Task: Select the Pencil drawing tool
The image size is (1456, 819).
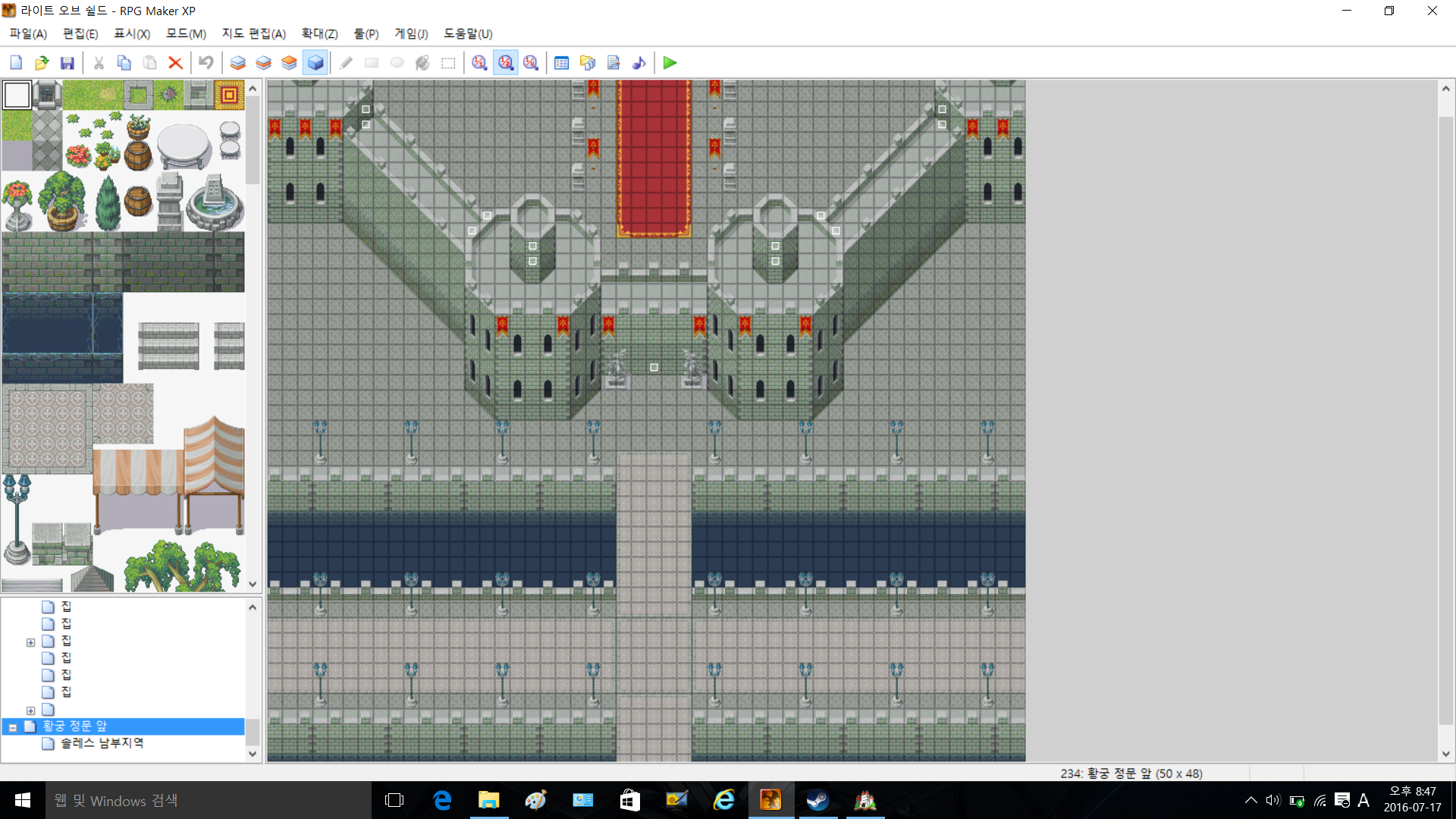Action: [346, 63]
